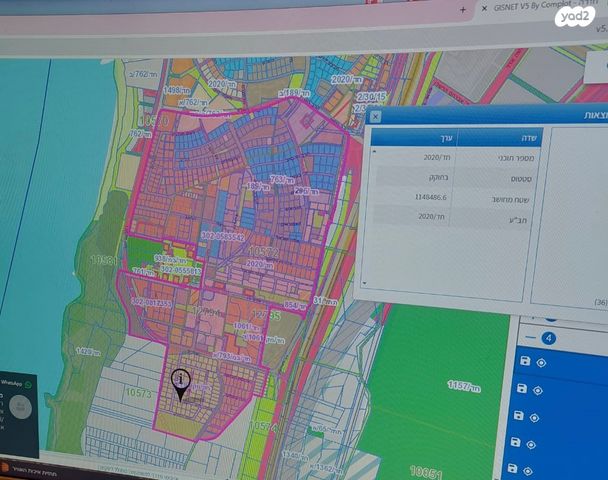
Task: Collapse the group with the minus sign beside badge 4
Action: [531, 337]
